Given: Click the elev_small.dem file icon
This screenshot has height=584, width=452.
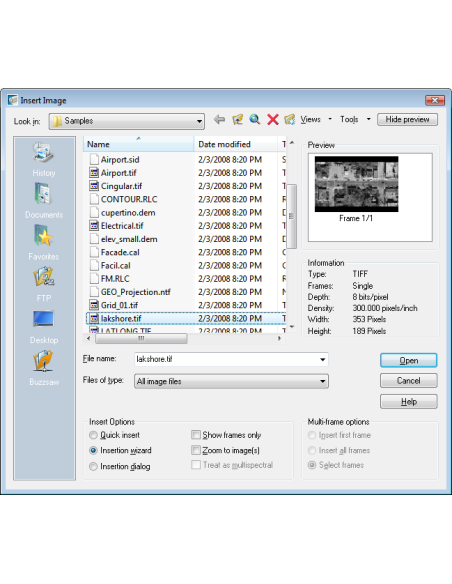Looking at the screenshot, I should pos(94,239).
